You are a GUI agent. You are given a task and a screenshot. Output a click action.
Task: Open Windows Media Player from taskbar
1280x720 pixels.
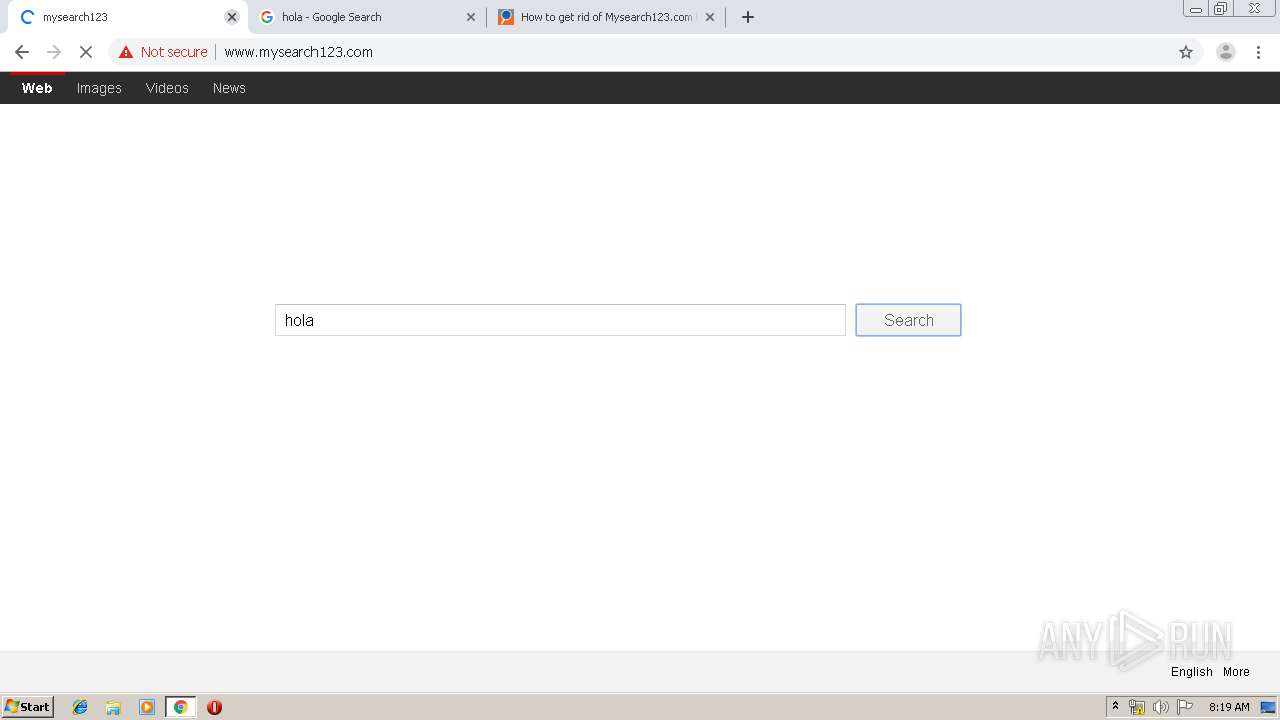click(x=147, y=707)
